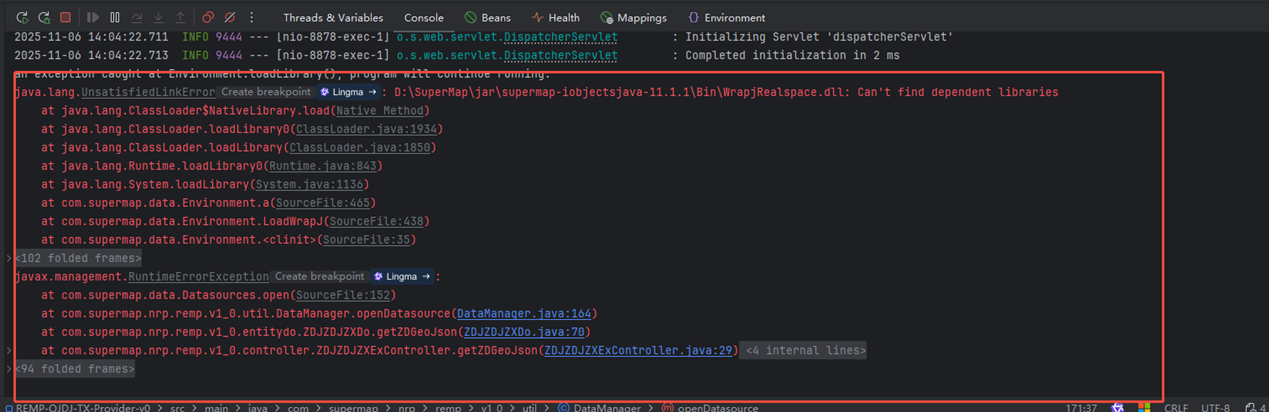This screenshot has width=1269, height=412.
Task: Expand the 4 internal lines
Action: [804, 351]
